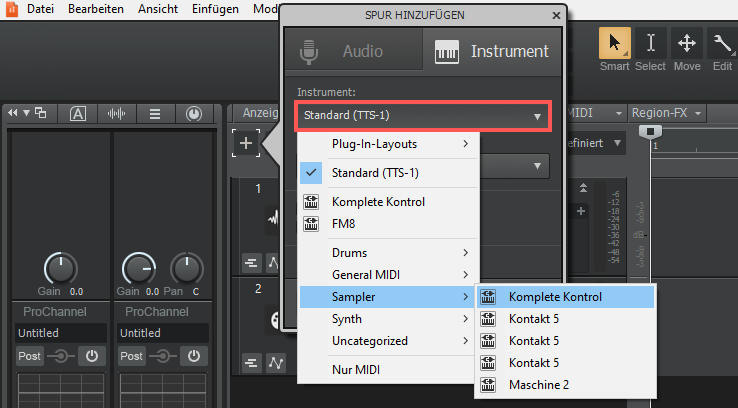The width and height of the screenshot is (738, 408).
Task: Click the inspector dock windows icon
Action: point(41,112)
